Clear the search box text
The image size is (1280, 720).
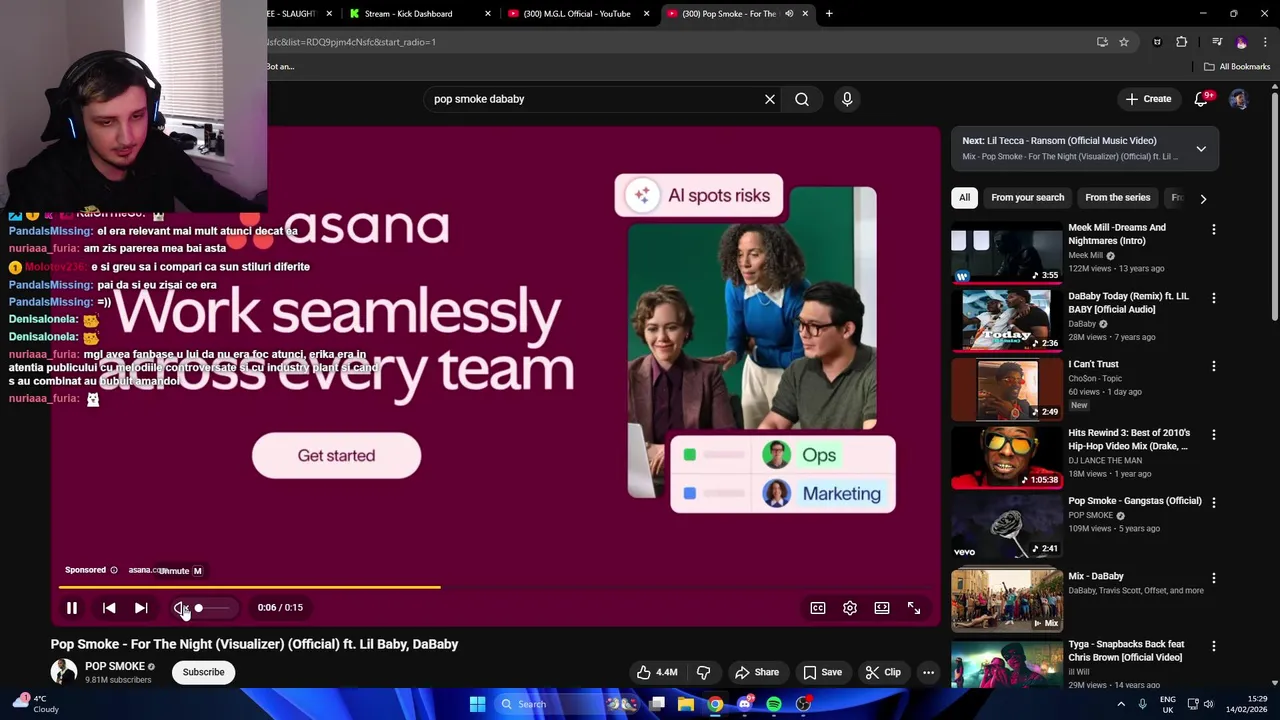pyautogui.click(x=770, y=99)
